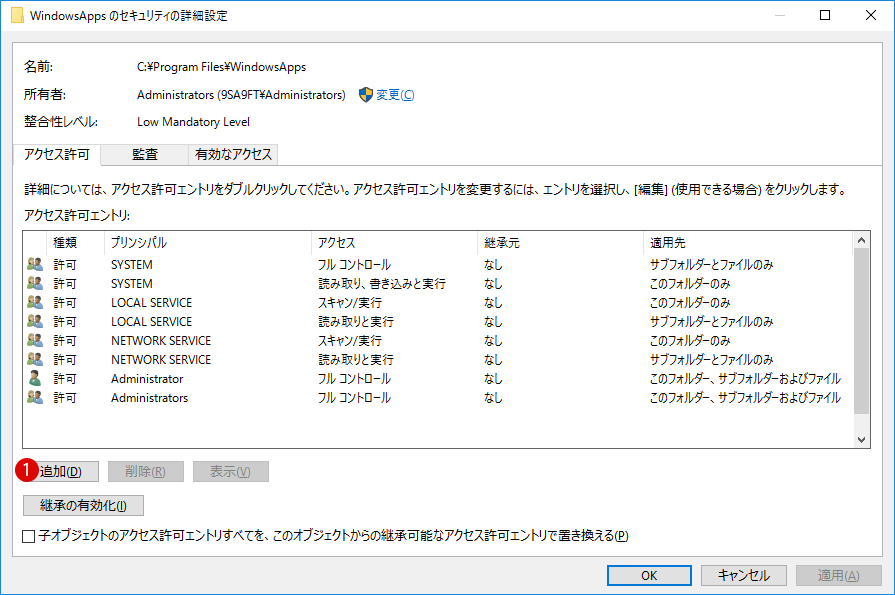Check the 子オブジェクトのアクセス許可エントリ replacement checkbox
Image resolution: width=895 pixels, height=595 pixels.
point(29,536)
